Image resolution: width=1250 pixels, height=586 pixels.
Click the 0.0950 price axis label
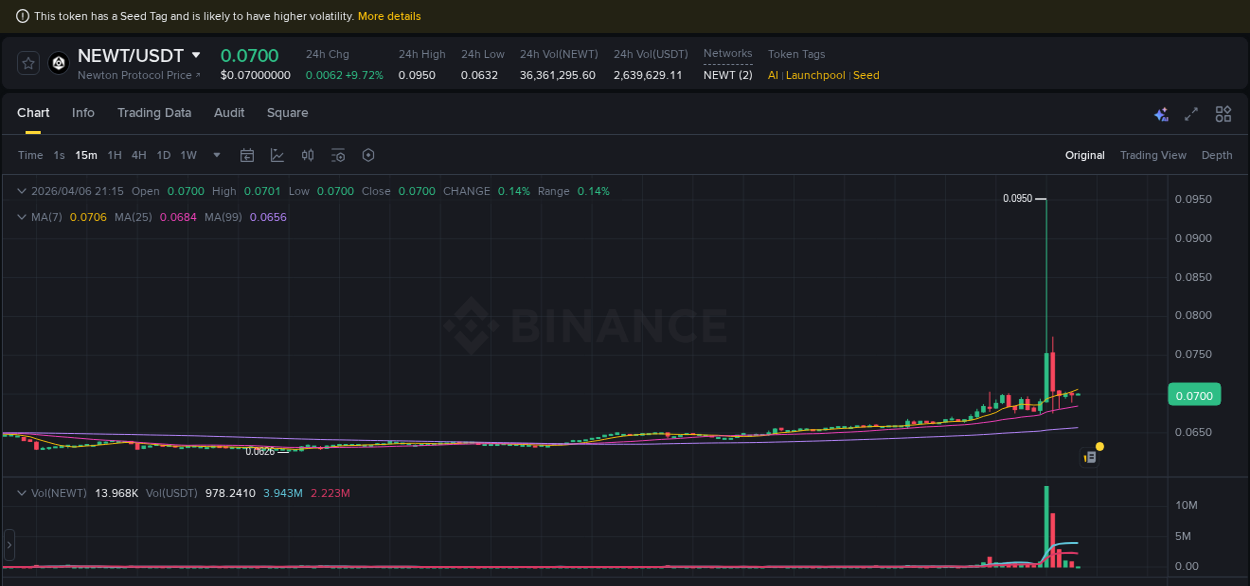tap(1193, 199)
